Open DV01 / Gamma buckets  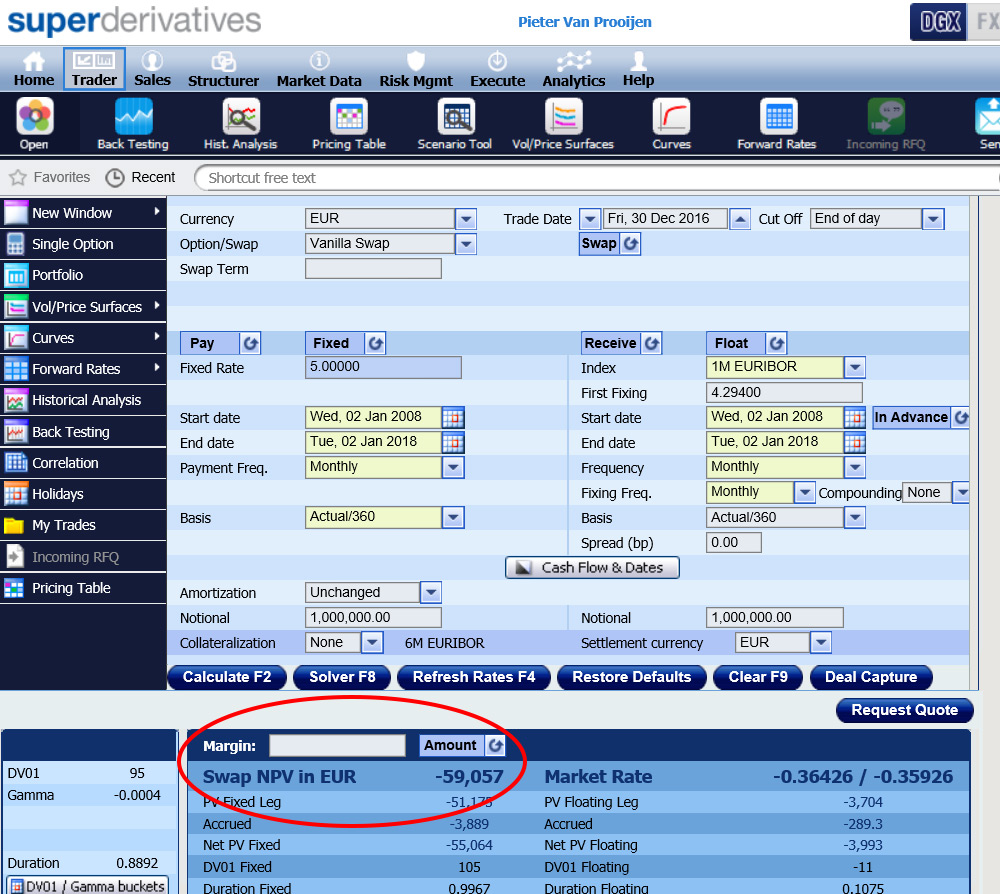tap(88, 886)
